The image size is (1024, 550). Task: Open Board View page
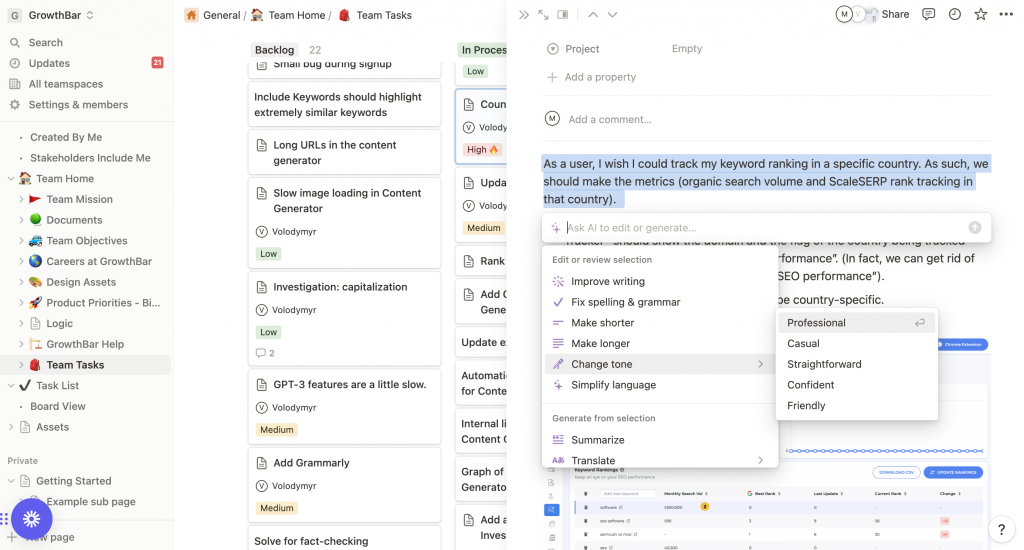57,406
